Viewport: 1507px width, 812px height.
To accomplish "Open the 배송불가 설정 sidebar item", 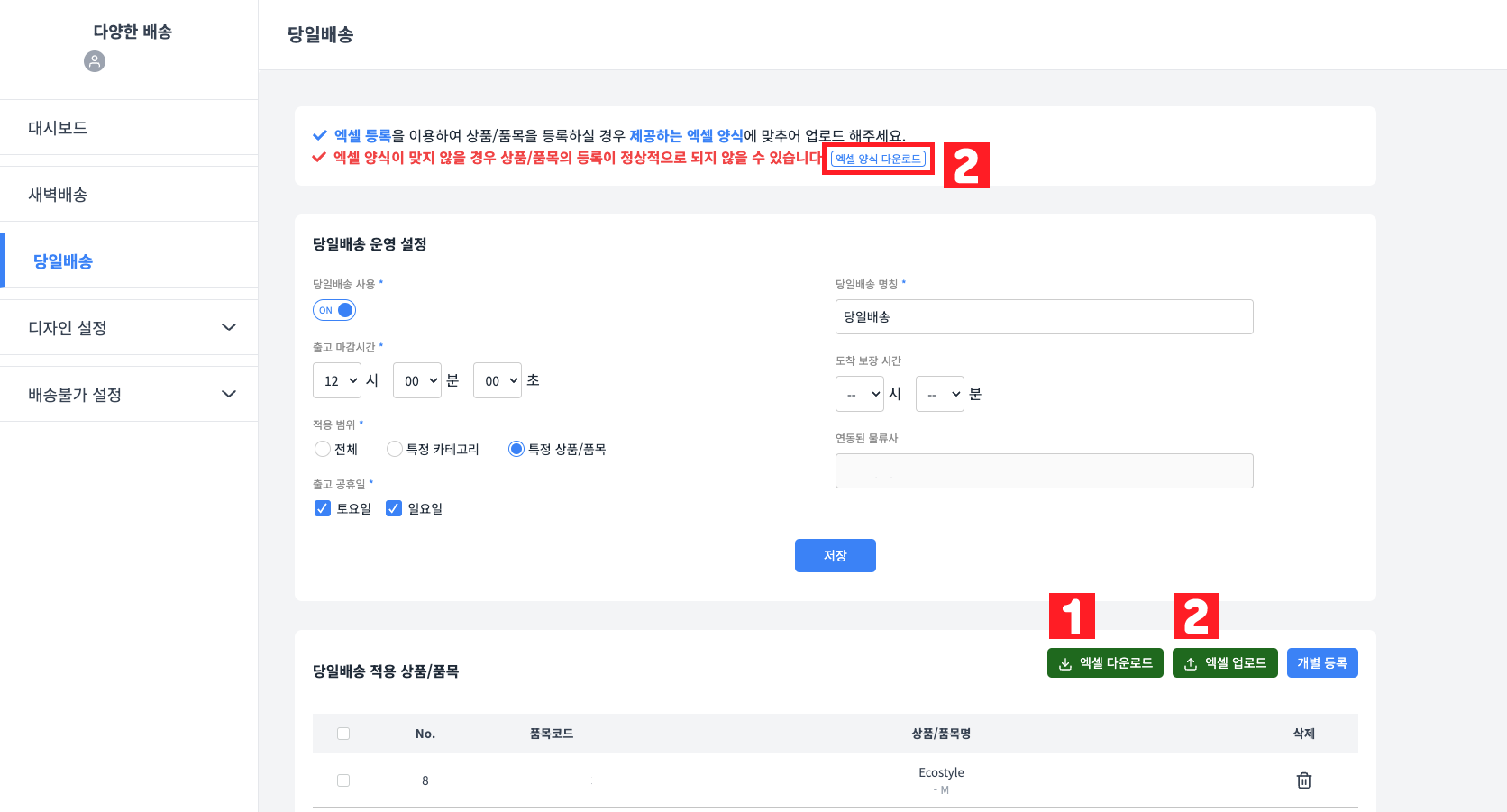I will click(129, 395).
